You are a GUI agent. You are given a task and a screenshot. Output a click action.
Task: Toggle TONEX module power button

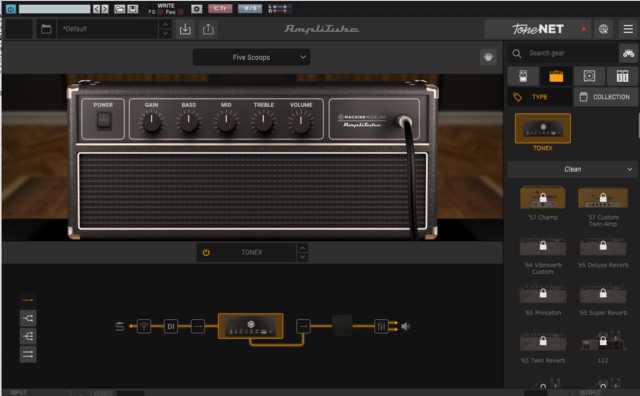click(x=206, y=253)
